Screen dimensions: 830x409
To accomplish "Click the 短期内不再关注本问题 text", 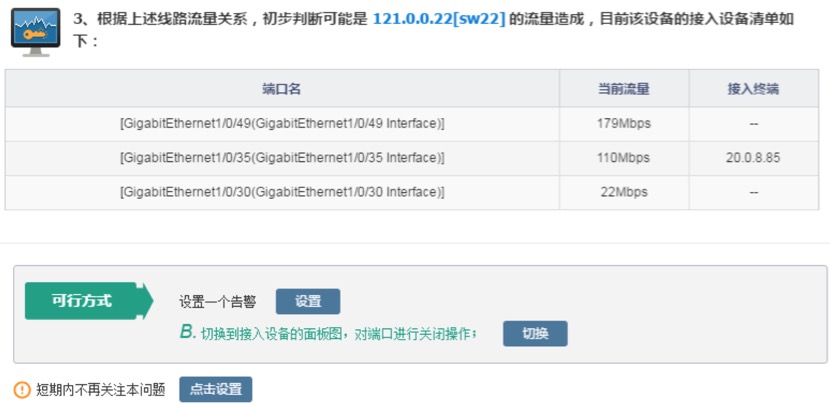I will coord(100,390).
